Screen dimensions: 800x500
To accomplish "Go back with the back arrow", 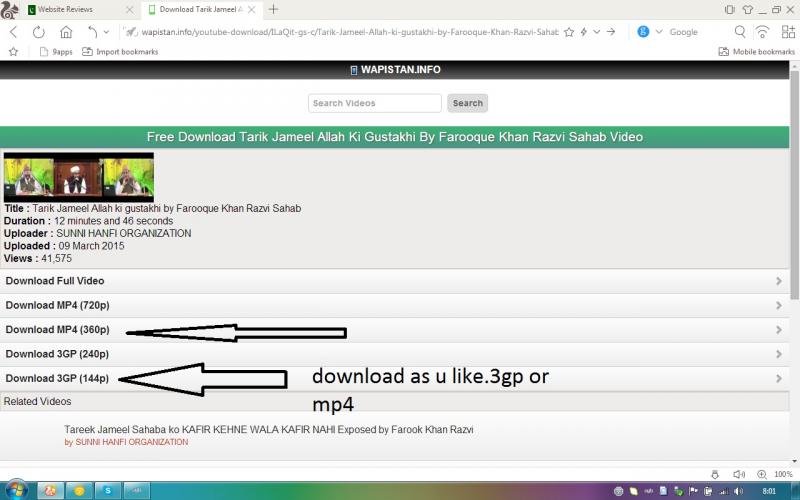I will click(14, 32).
